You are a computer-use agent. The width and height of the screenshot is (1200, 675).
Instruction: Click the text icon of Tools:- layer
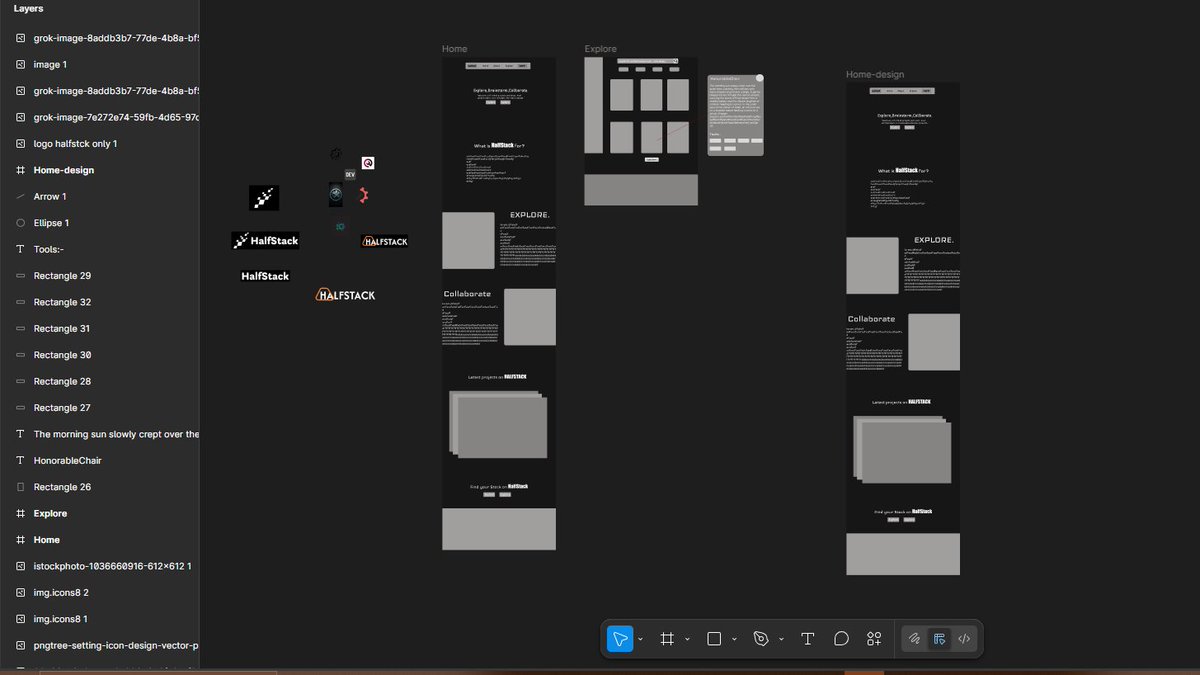click(20, 249)
